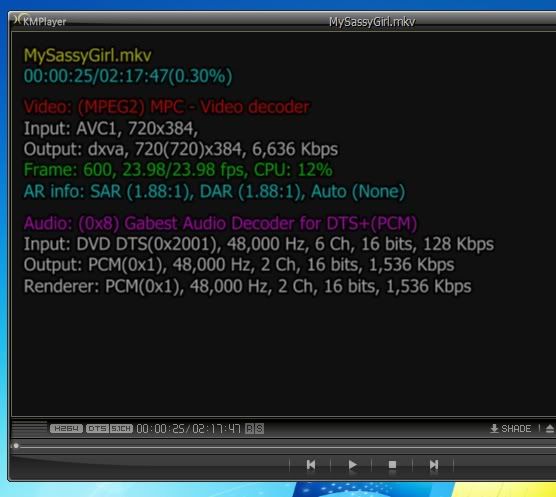Click the "Renderer: PCM(0x1)" line

(248, 286)
